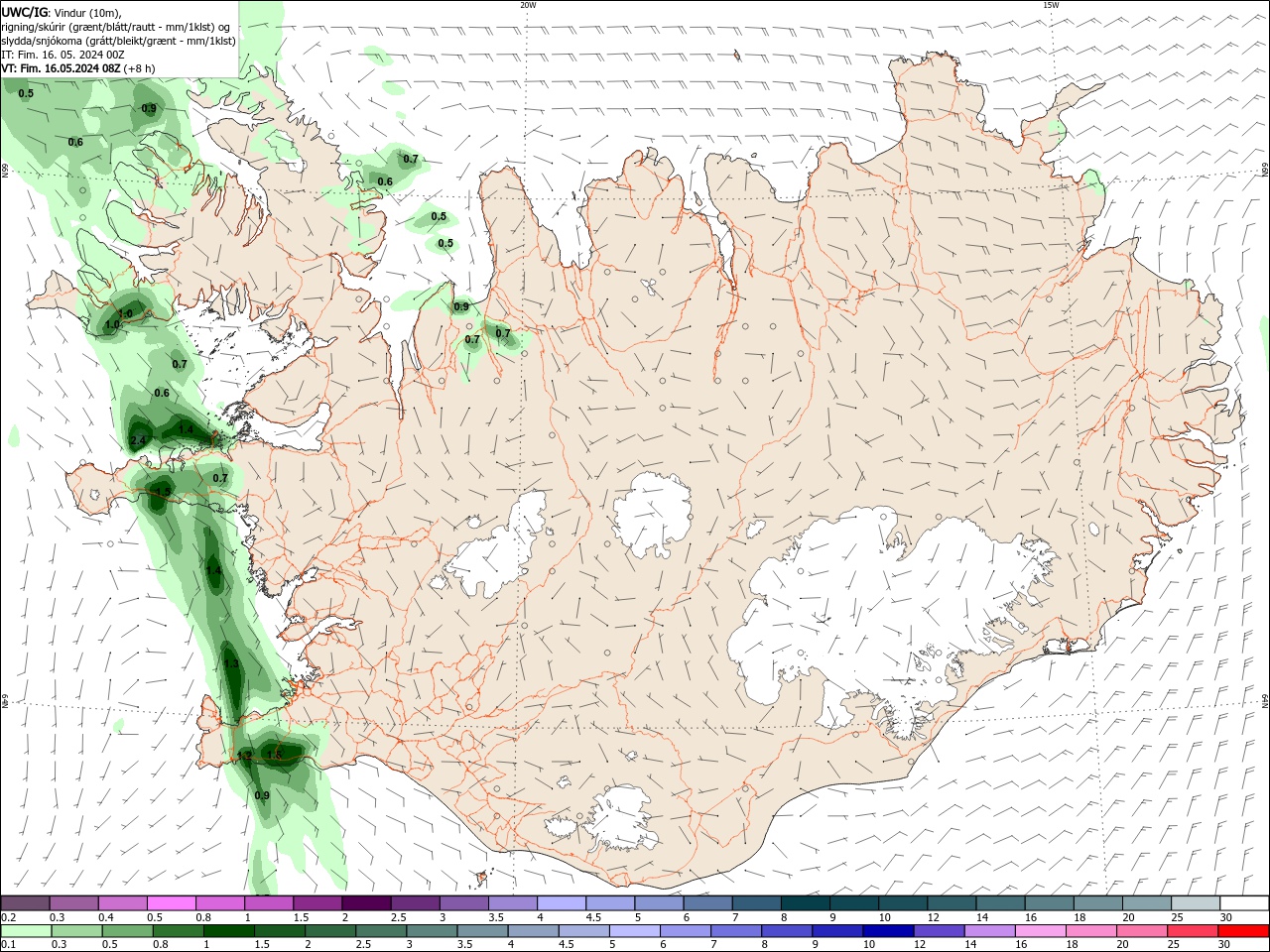Viewport: 1270px width, 952px height.
Task: Click lower legend swatch starting at 2
Action: [329, 931]
